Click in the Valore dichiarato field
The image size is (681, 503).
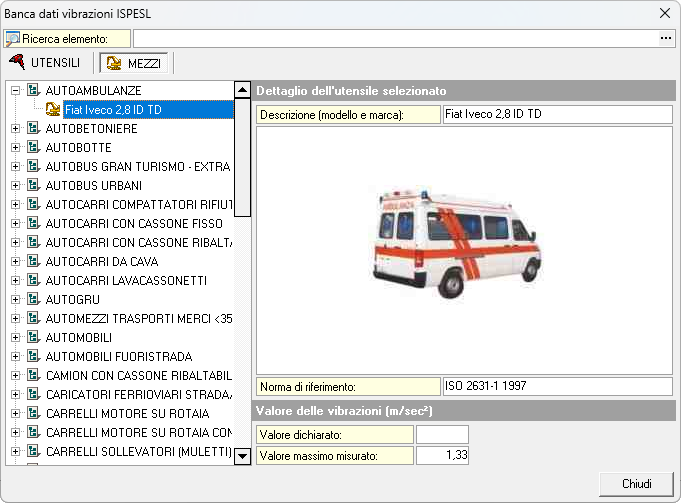click(x=441, y=435)
